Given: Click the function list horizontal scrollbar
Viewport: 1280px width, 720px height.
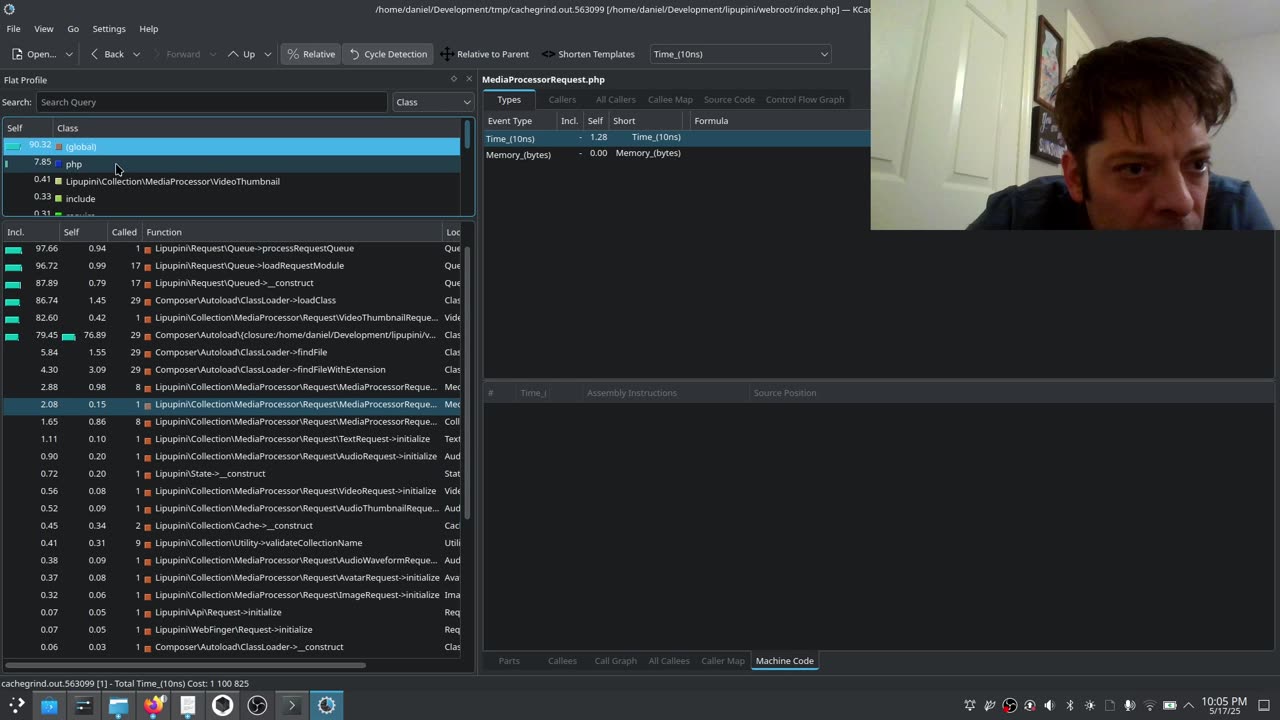Looking at the screenshot, I should click(x=185, y=664).
